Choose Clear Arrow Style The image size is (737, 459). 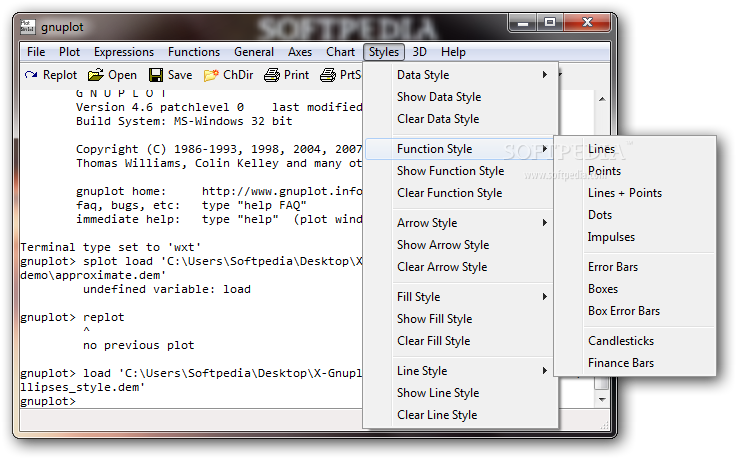(x=461, y=267)
